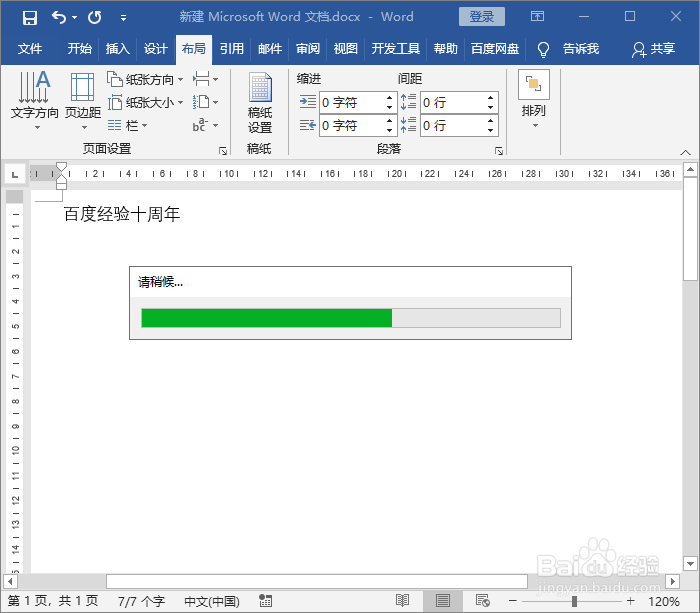Click the 稿纸设置 manuscript paper button
The image size is (700, 613).
260,103
